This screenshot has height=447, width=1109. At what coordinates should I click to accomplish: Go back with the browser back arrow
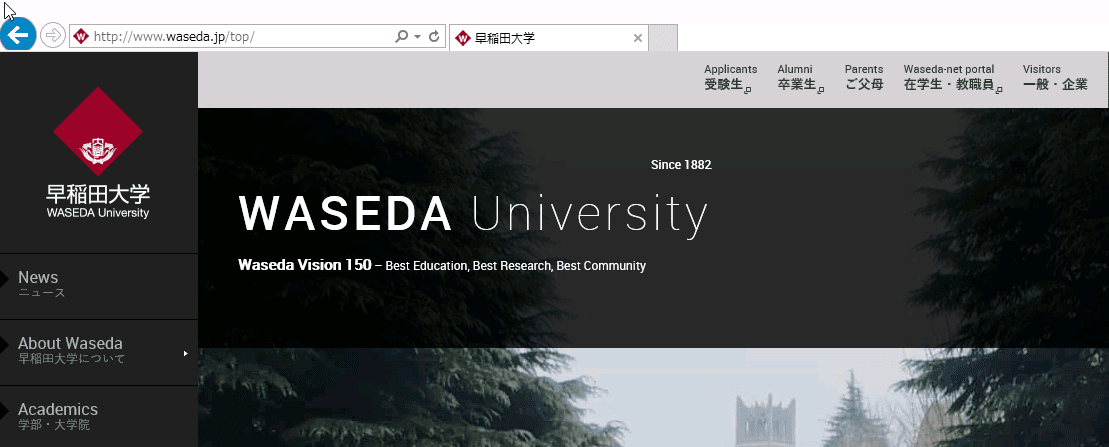click(17, 34)
